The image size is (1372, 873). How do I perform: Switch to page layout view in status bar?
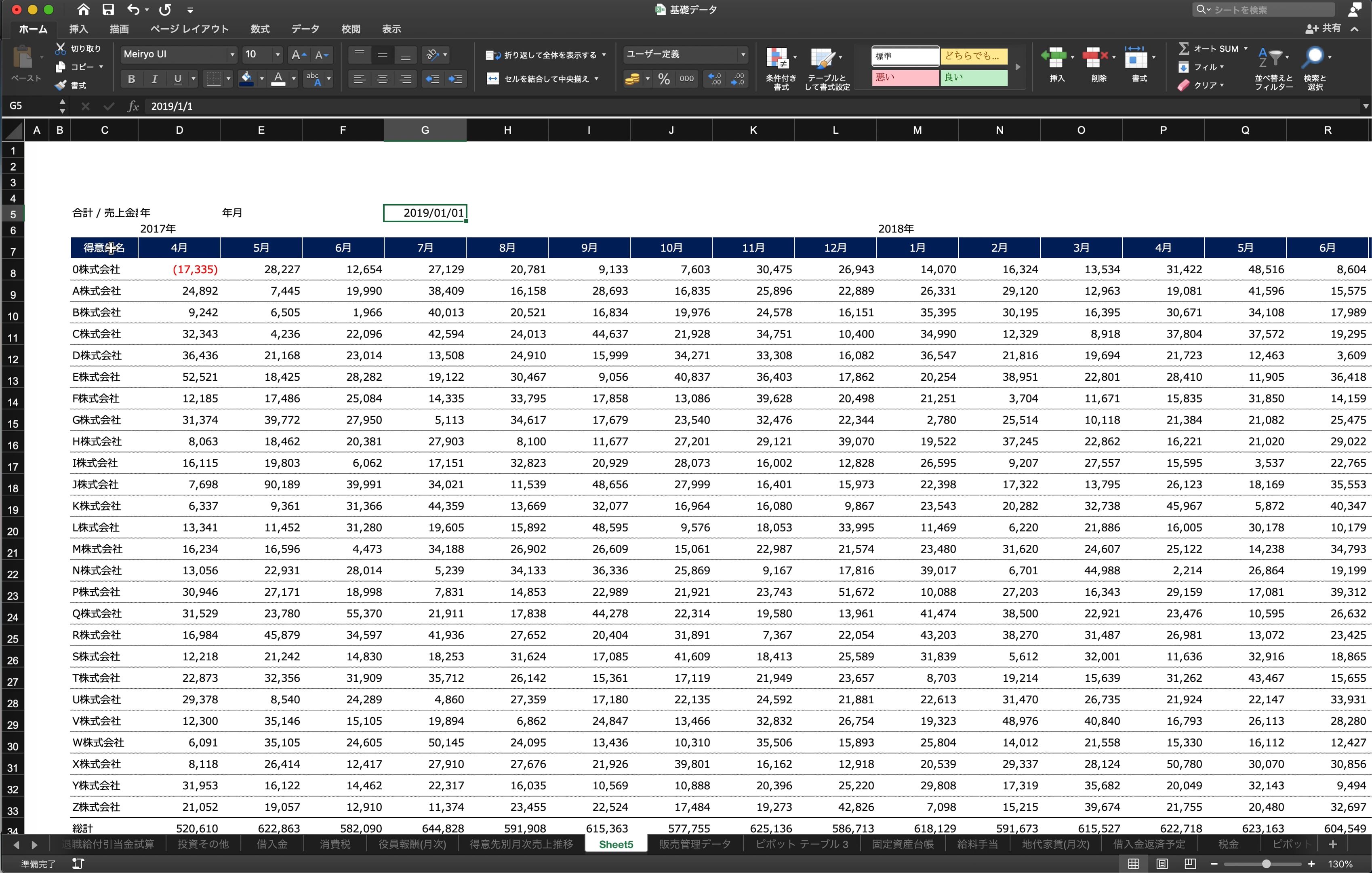coord(1162,864)
